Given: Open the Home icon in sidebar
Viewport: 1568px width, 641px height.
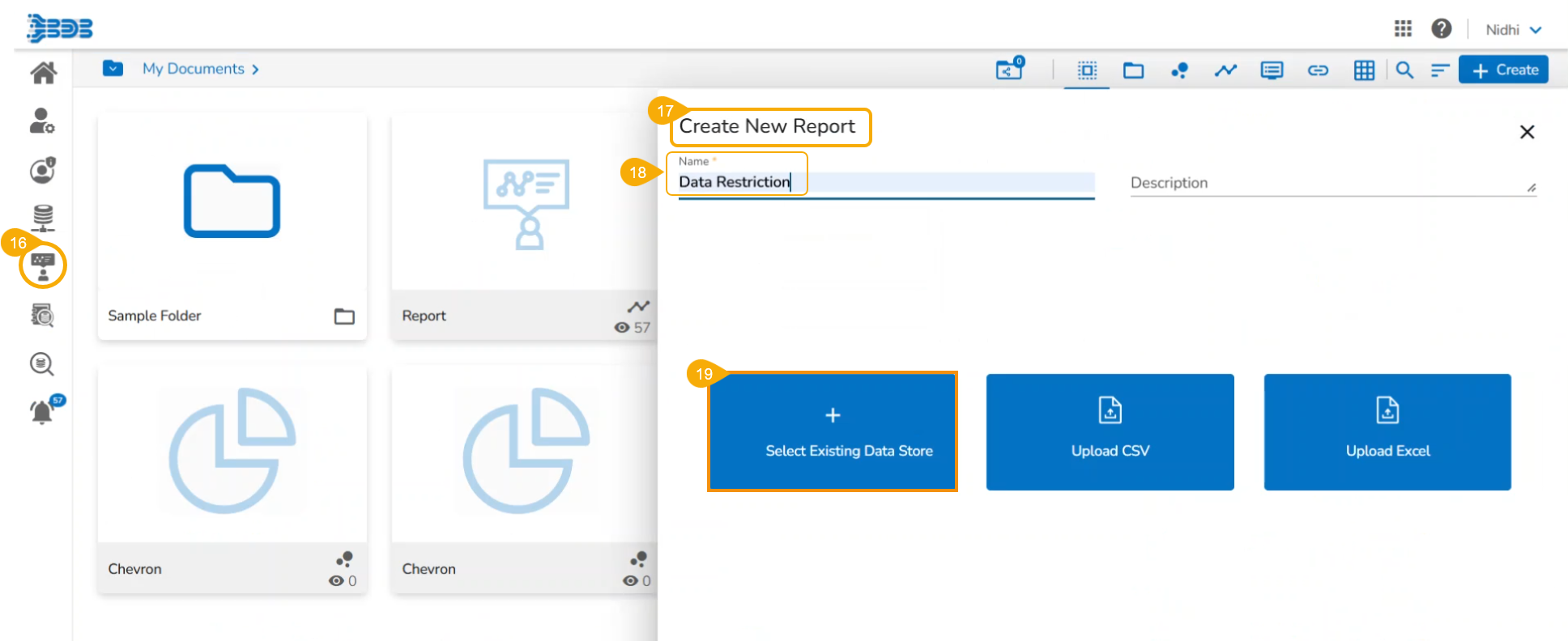Looking at the screenshot, I should click(43, 73).
